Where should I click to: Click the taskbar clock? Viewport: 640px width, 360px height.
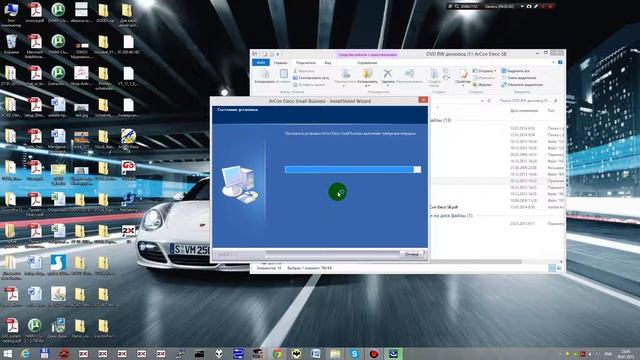625,353
